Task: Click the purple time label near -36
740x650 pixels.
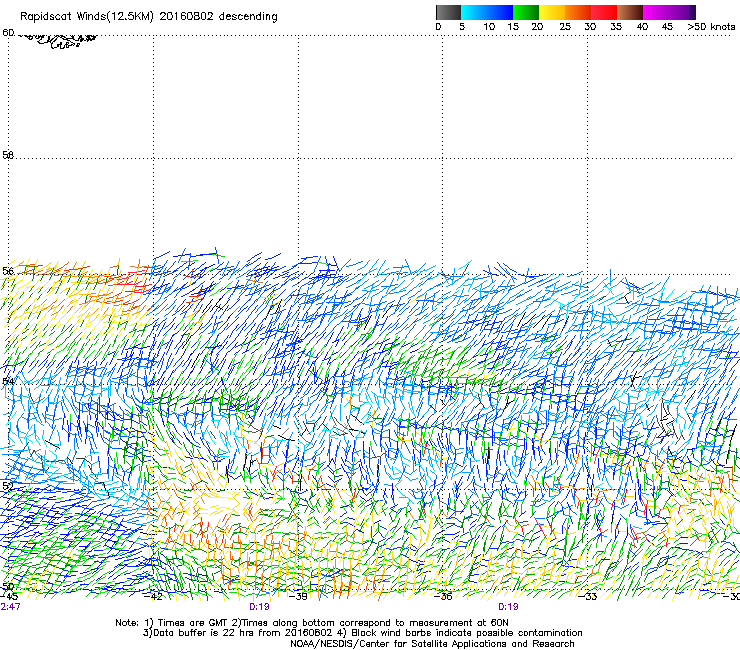Action: [x=508, y=607]
